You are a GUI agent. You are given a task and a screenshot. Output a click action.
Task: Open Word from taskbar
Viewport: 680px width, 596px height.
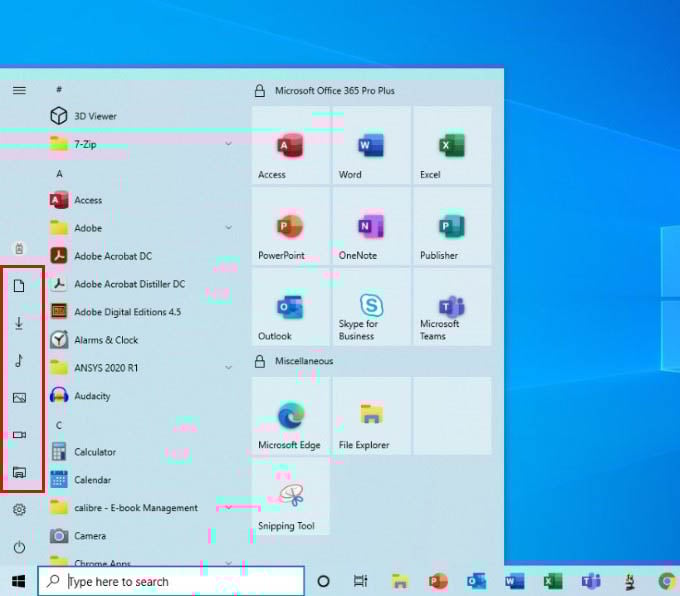[x=514, y=582]
